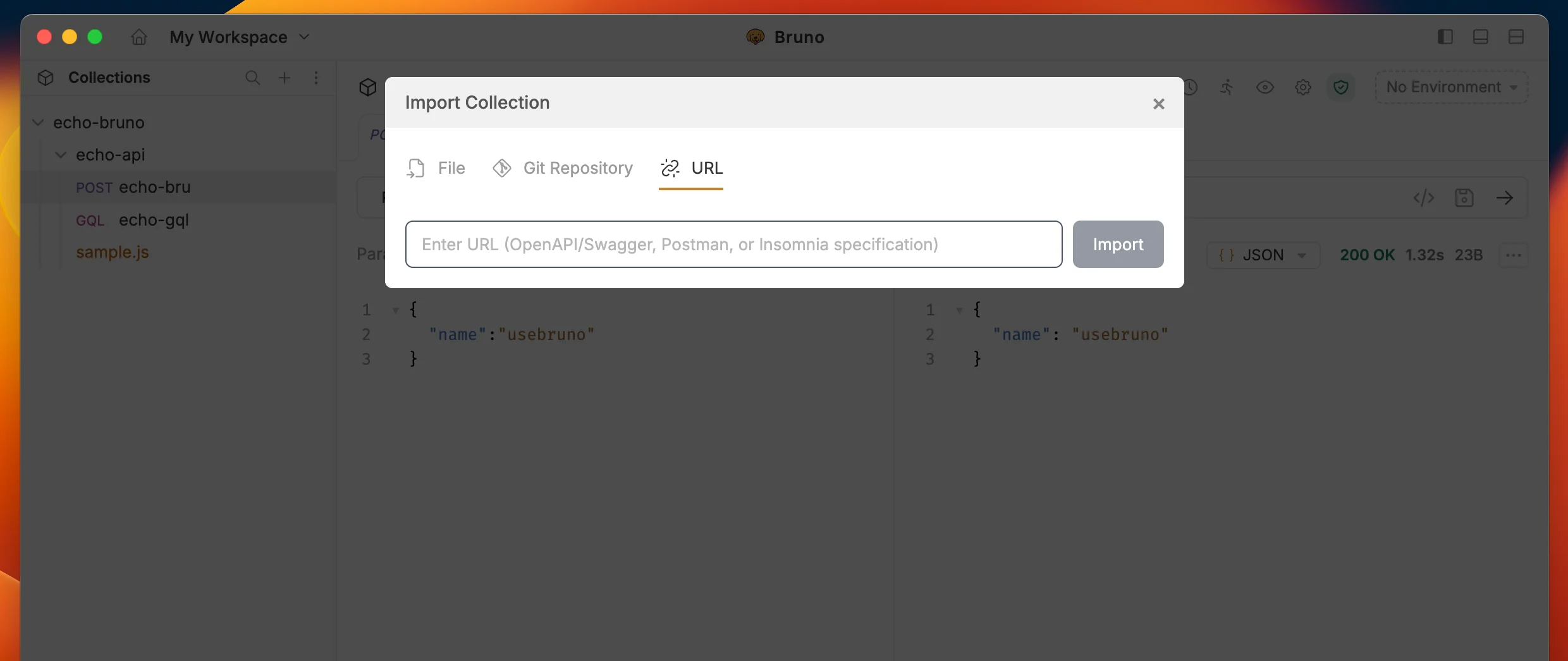Click the 23B response size
Image resolution: width=1568 pixels, height=661 pixels.
click(1468, 255)
